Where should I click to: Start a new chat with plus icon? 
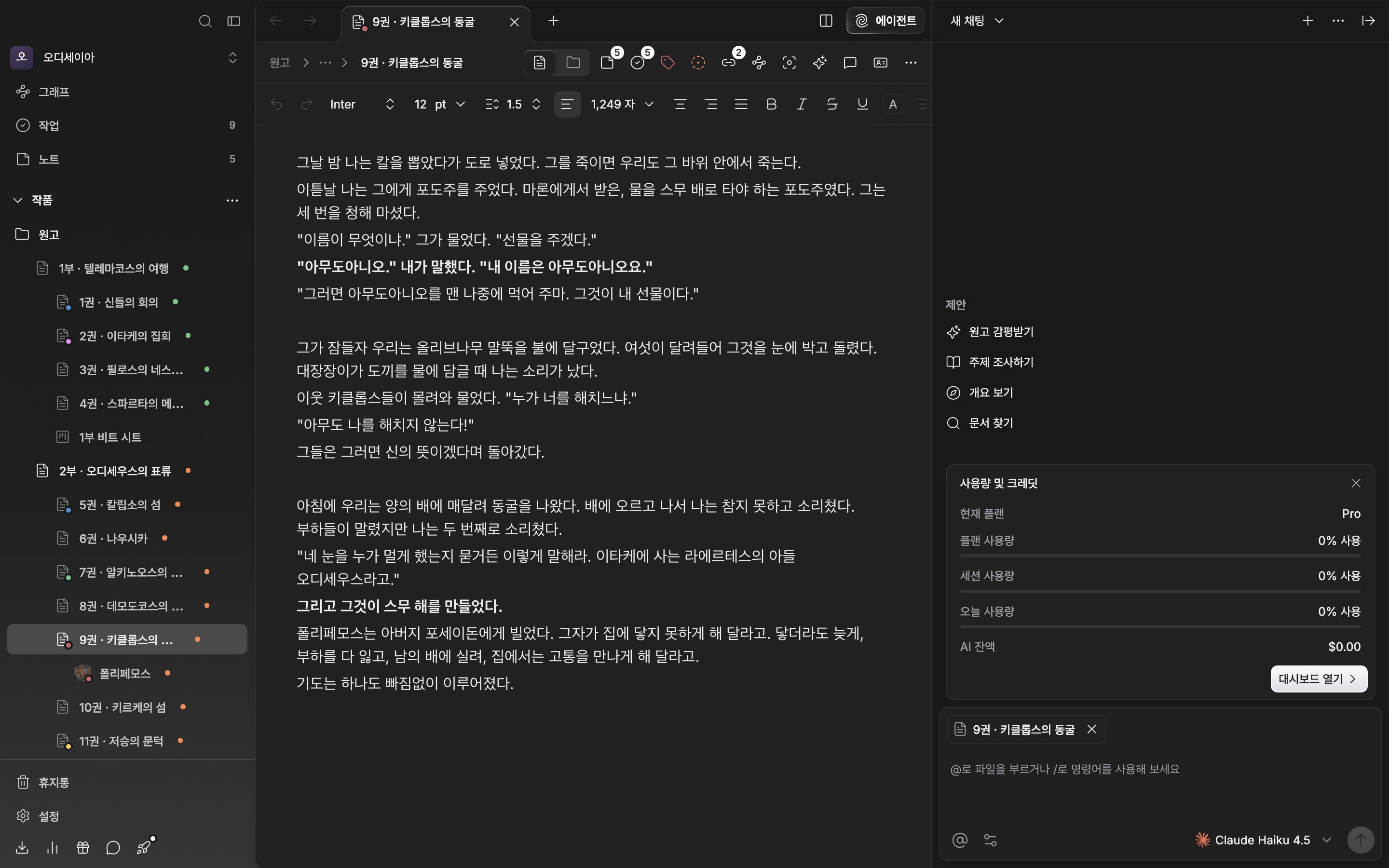click(1307, 21)
